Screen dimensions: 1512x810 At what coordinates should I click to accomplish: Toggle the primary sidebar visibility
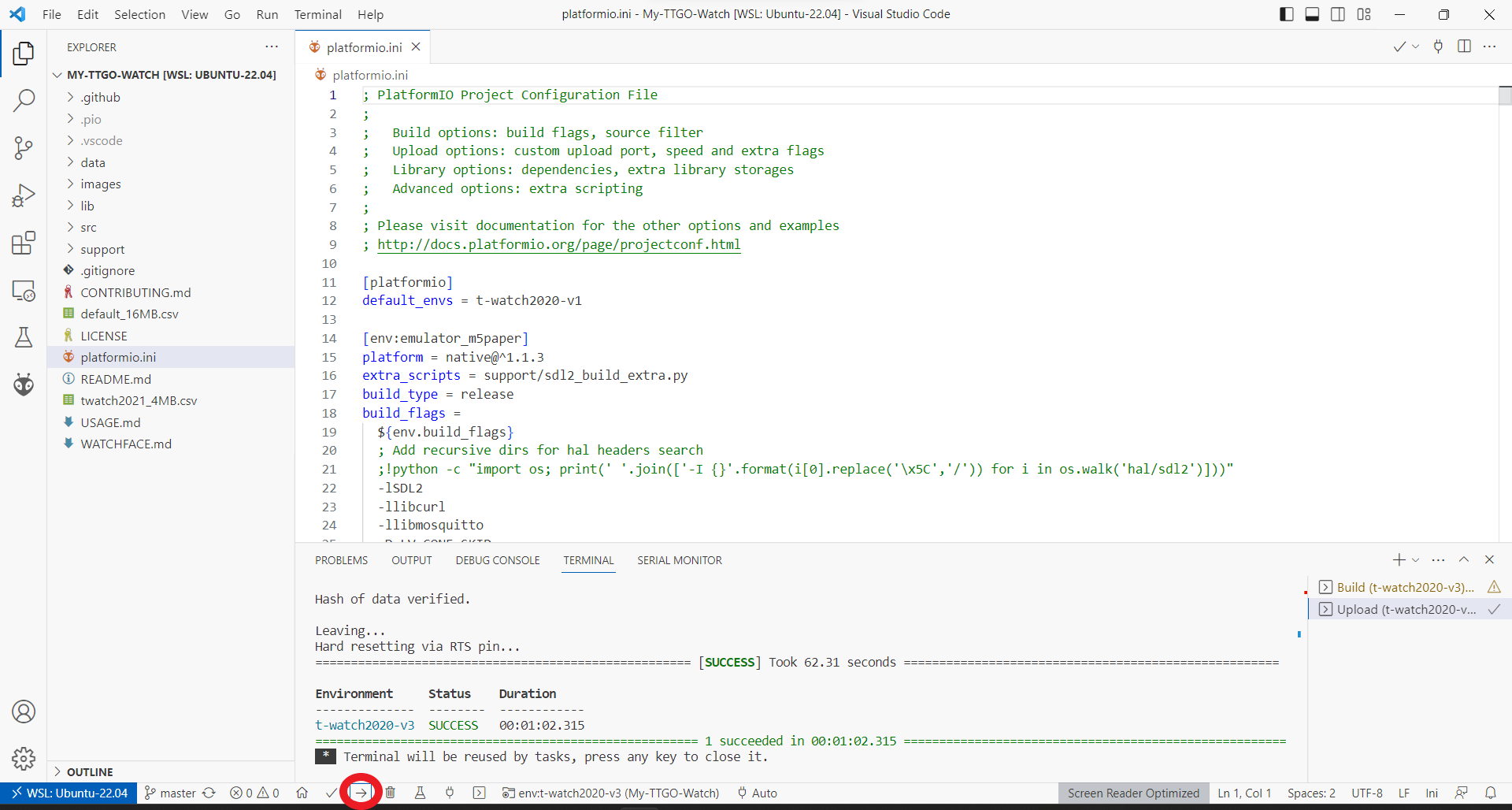1286,14
